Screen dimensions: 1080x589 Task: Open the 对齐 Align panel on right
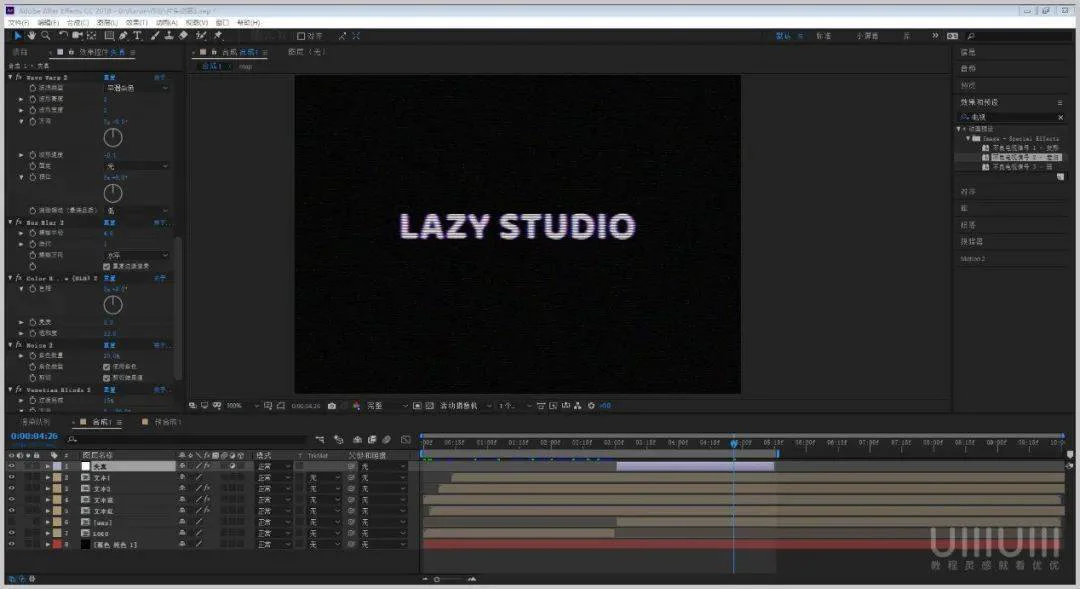coord(968,192)
